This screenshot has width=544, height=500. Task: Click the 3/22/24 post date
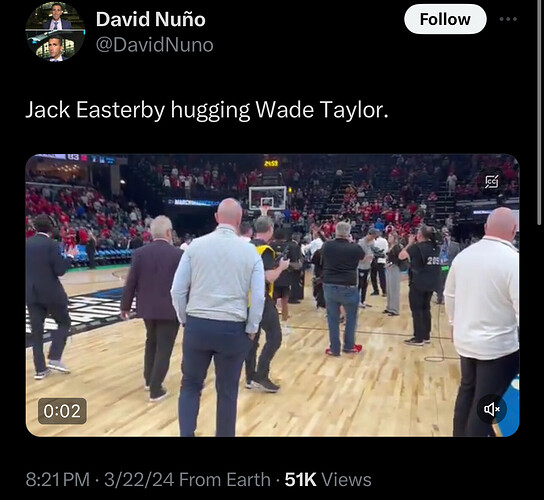(x=139, y=480)
